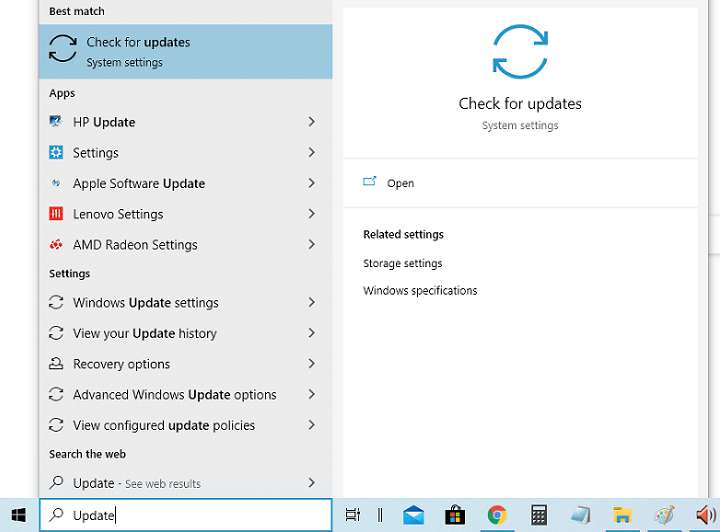Open Calculator from the taskbar
The image size is (720, 532).
click(539, 515)
